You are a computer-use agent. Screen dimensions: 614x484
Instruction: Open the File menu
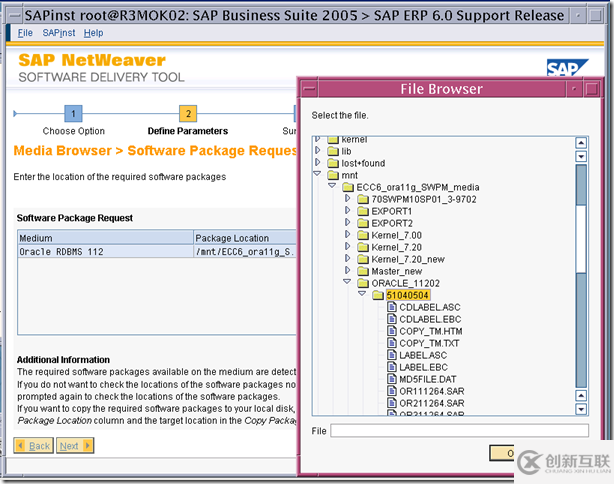25,33
